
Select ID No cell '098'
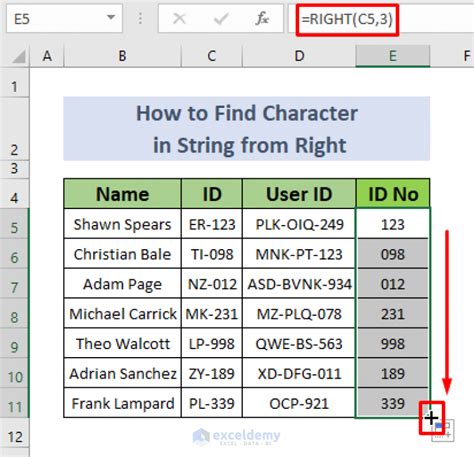[x=393, y=254]
